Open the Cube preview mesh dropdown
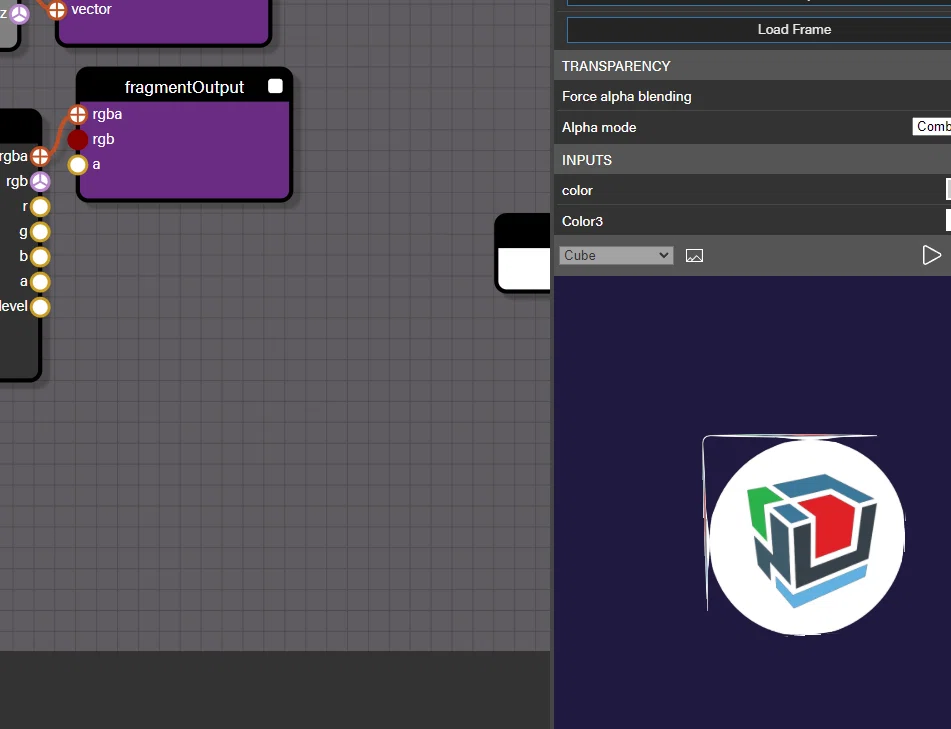 tap(616, 255)
